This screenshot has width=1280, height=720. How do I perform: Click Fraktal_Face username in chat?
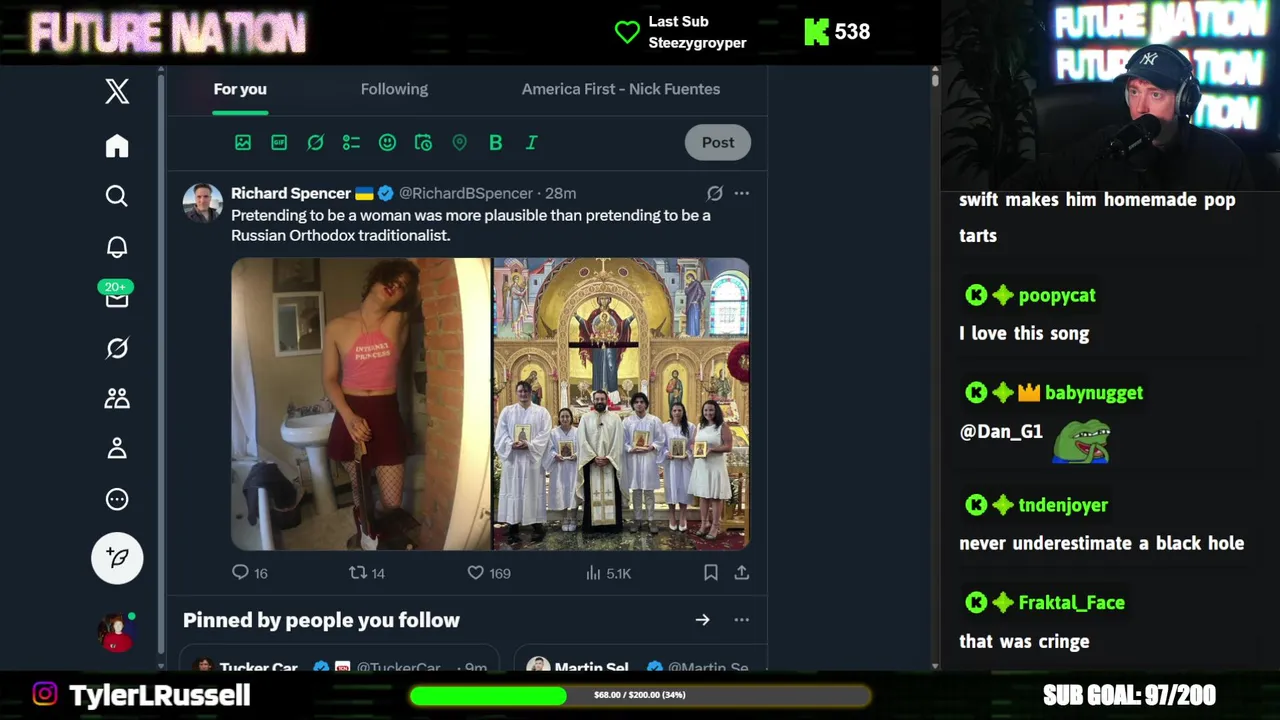(1071, 603)
